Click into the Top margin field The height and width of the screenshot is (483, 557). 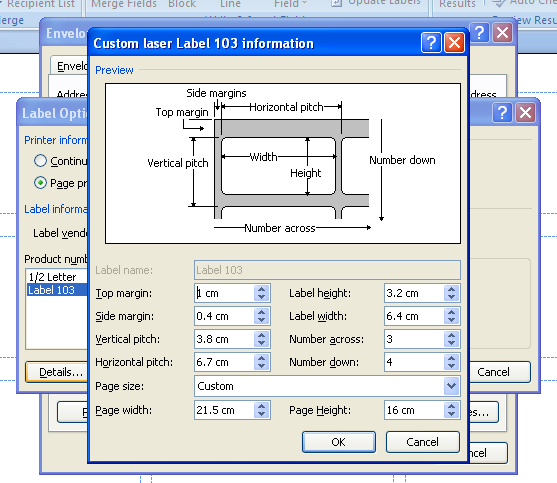pos(225,293)
